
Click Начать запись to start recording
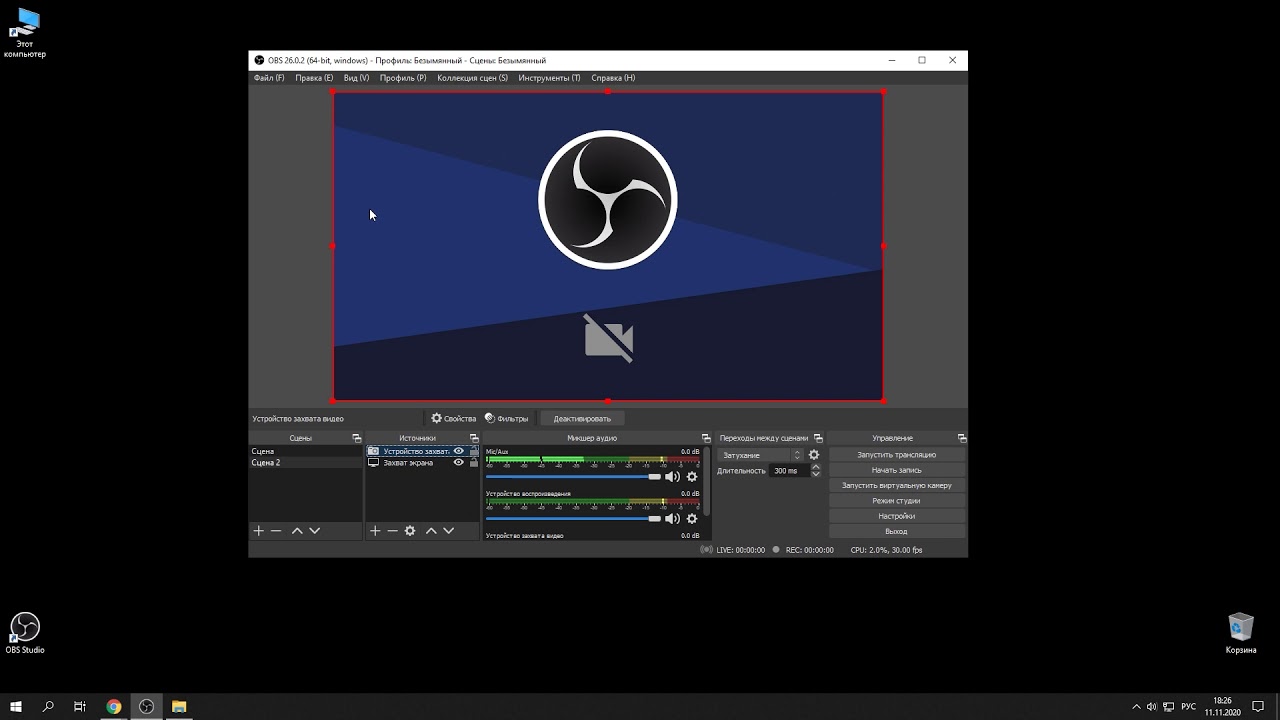pos(896,470)
